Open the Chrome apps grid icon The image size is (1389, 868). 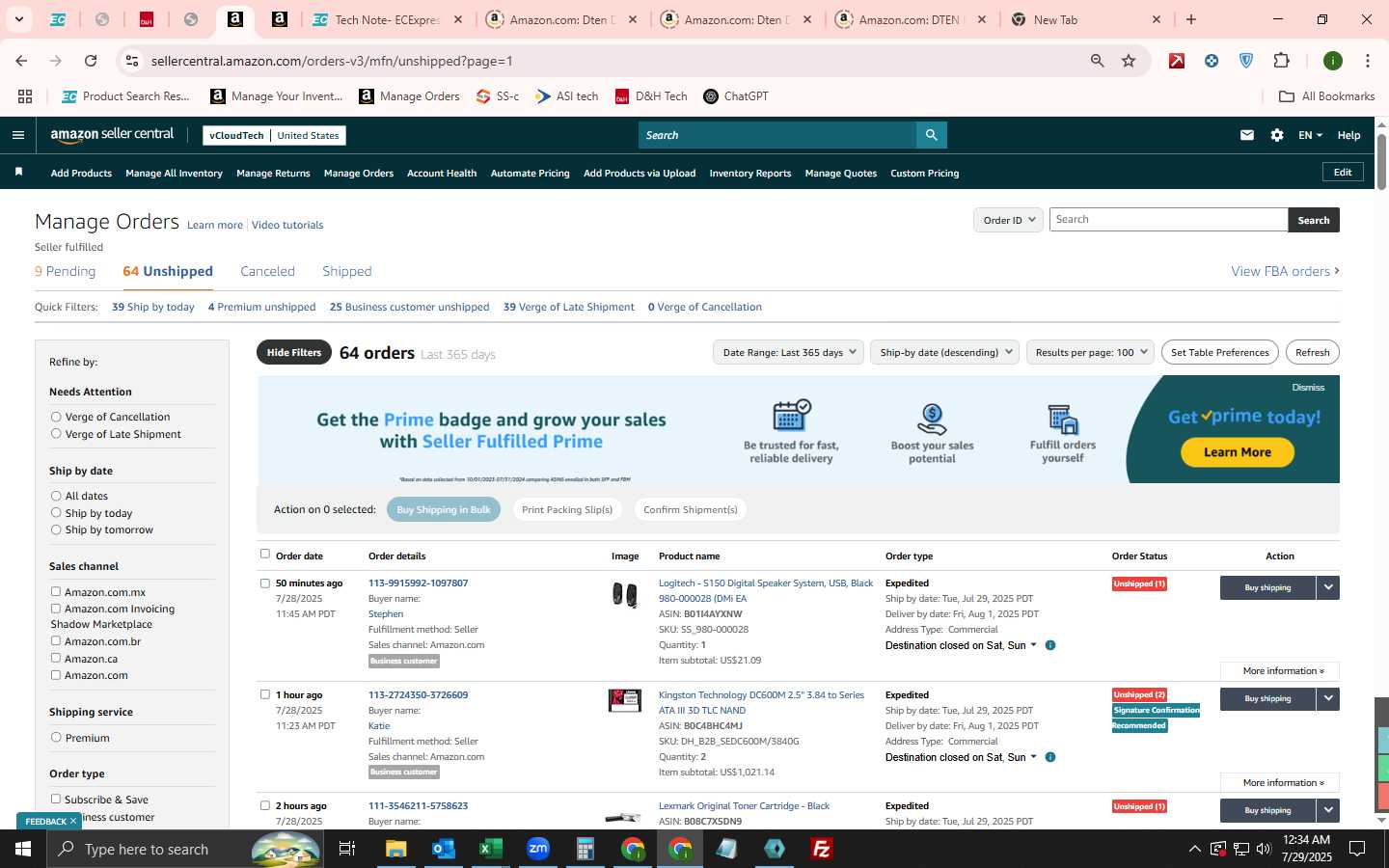pos(25,96)
